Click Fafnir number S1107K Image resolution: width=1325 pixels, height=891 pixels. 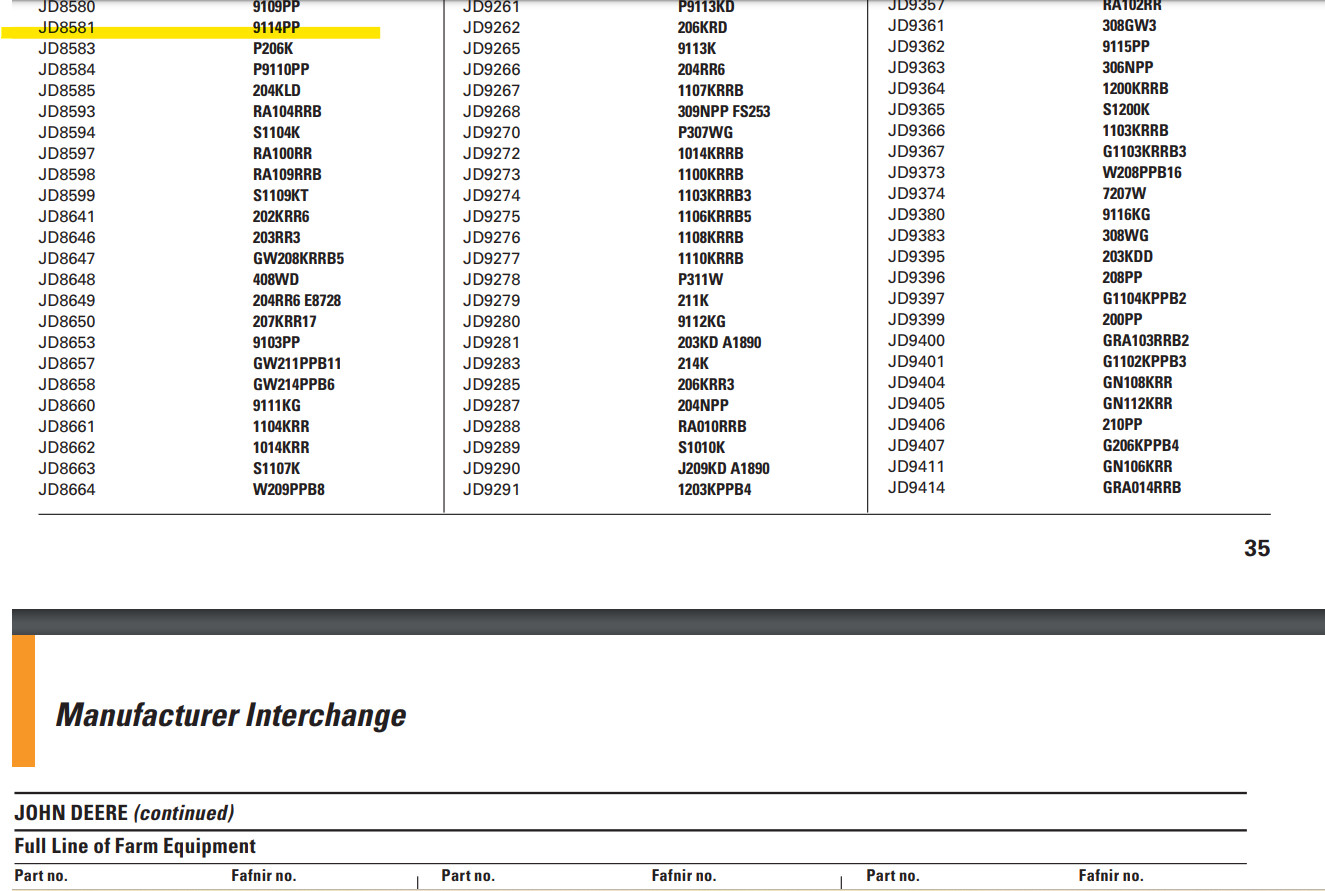[276, 469]
